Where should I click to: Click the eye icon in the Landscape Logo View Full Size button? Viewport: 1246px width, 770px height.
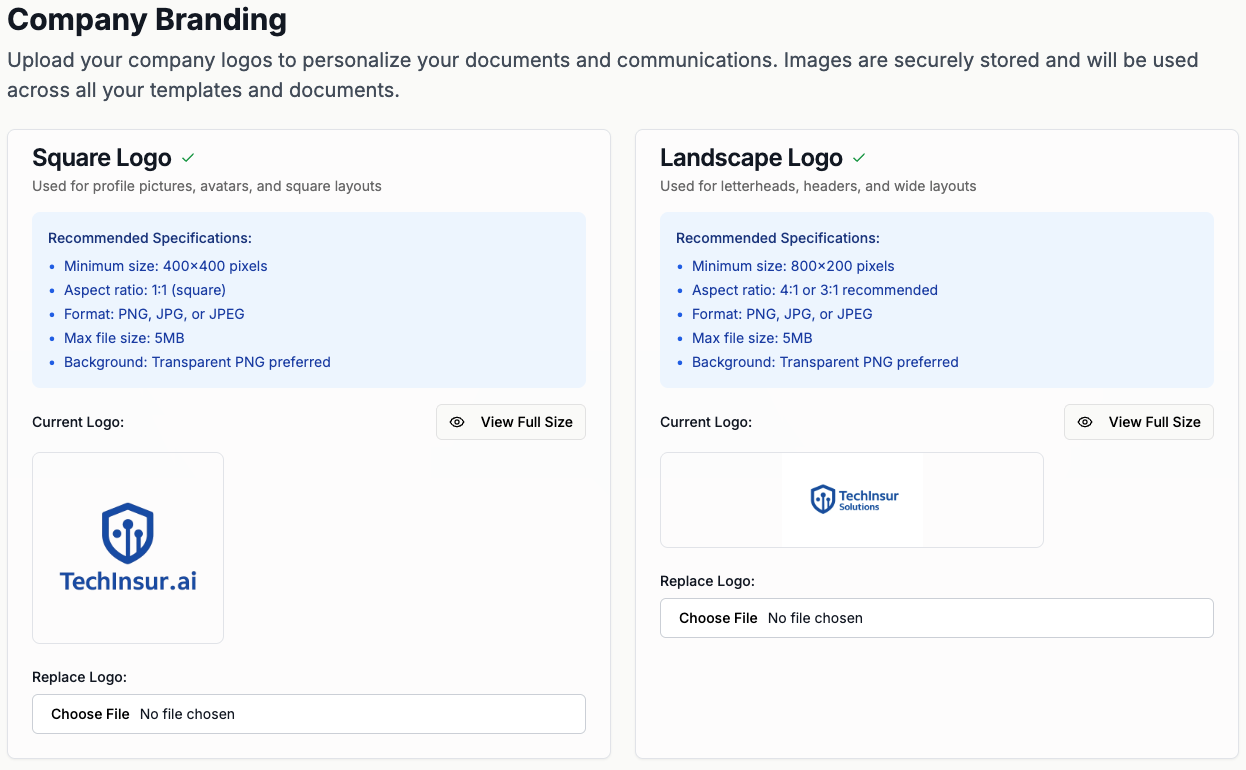(1085, 422)
